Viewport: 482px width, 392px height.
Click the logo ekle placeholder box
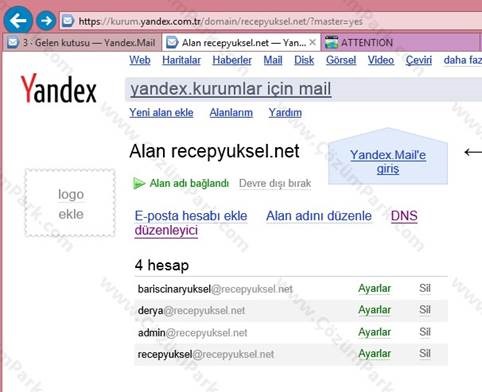point(70,203)
